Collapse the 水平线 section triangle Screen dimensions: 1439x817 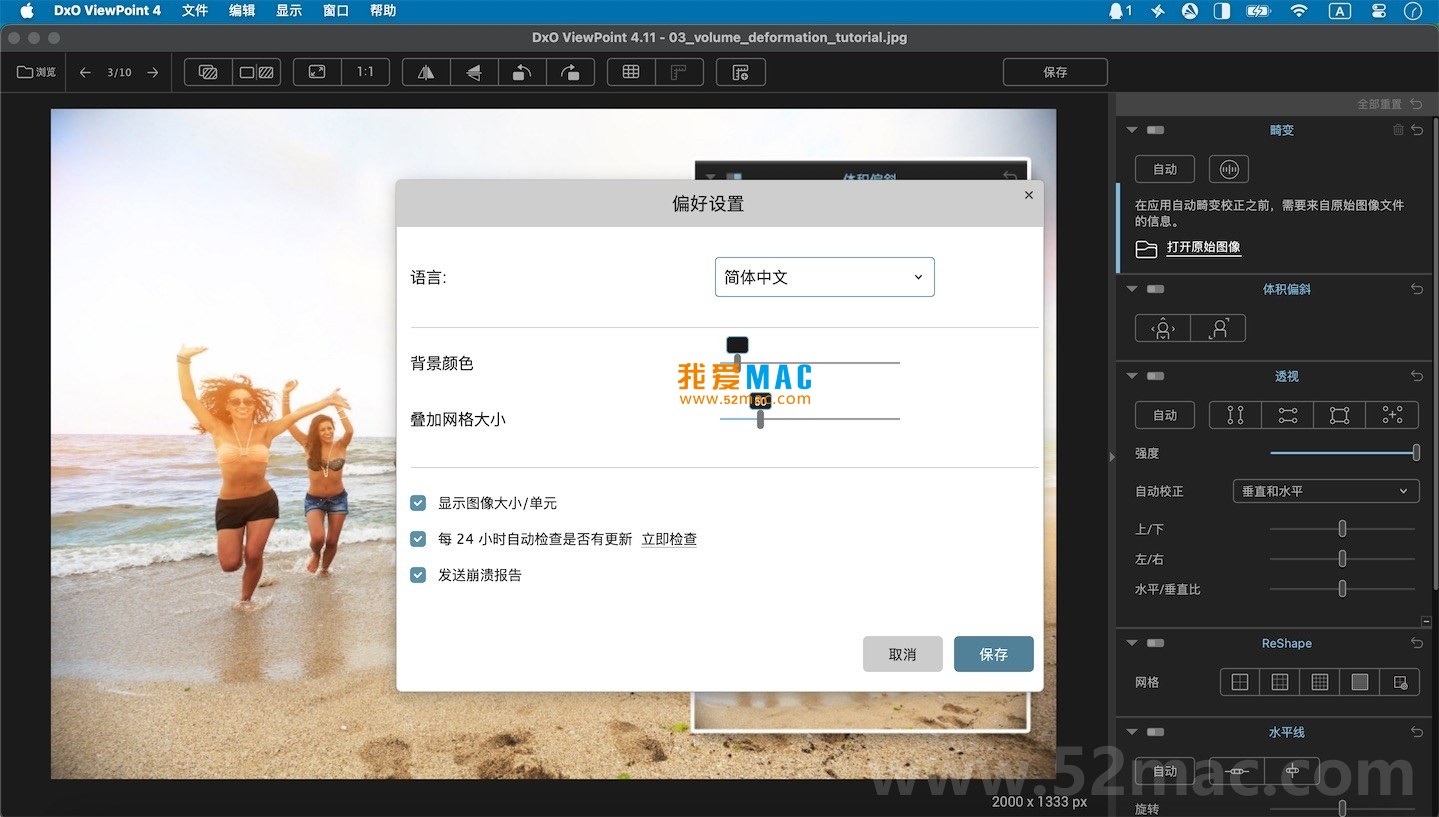1132,732
